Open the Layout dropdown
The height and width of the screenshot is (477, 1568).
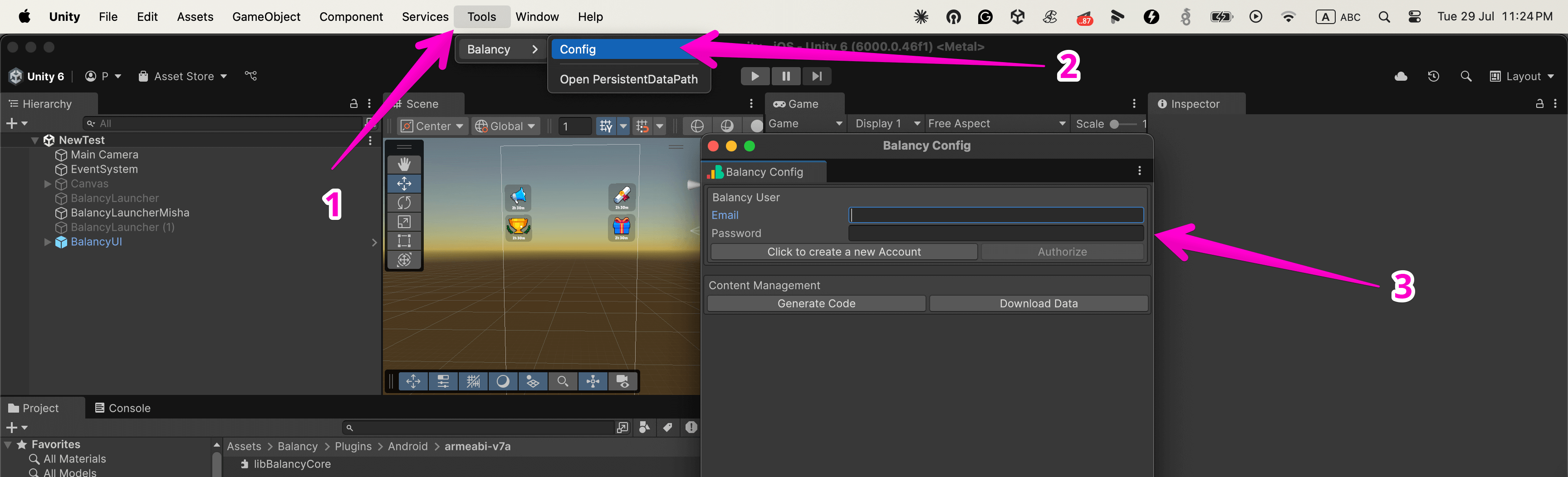click(x=1522, y=76)
